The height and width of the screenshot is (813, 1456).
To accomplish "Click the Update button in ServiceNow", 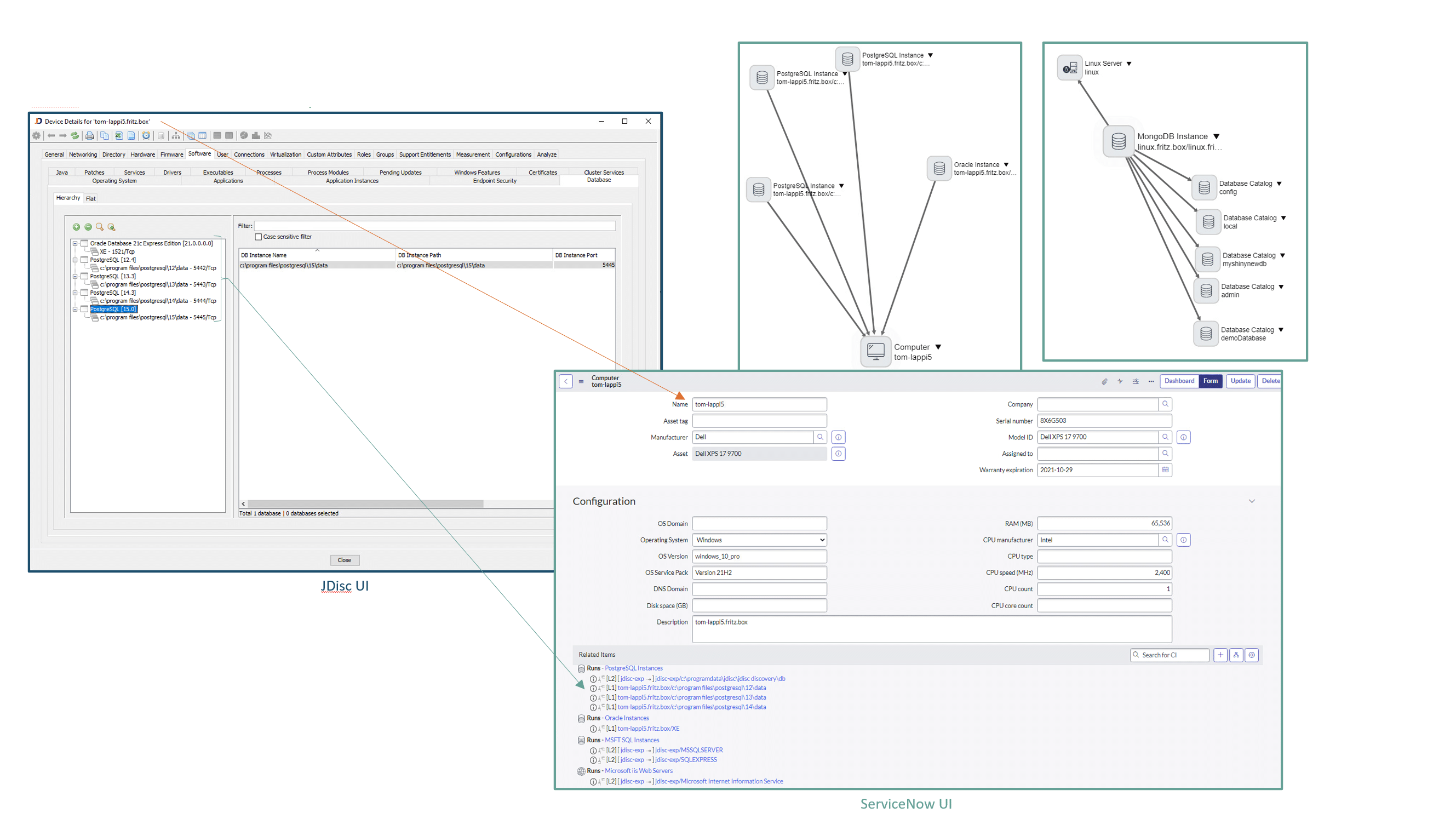I will click(x=1240, y=381).
